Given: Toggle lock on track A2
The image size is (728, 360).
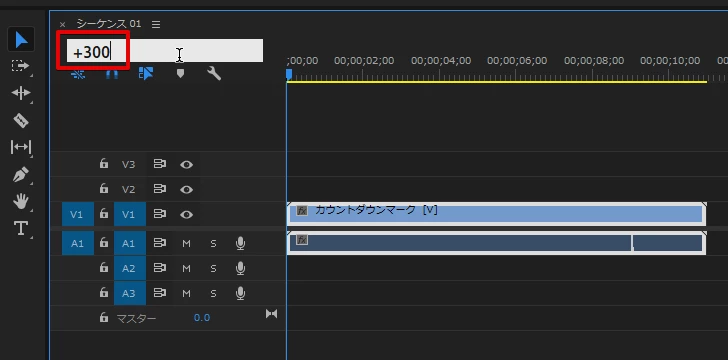Looking at the screenshot, I should [x=104, y=268].
